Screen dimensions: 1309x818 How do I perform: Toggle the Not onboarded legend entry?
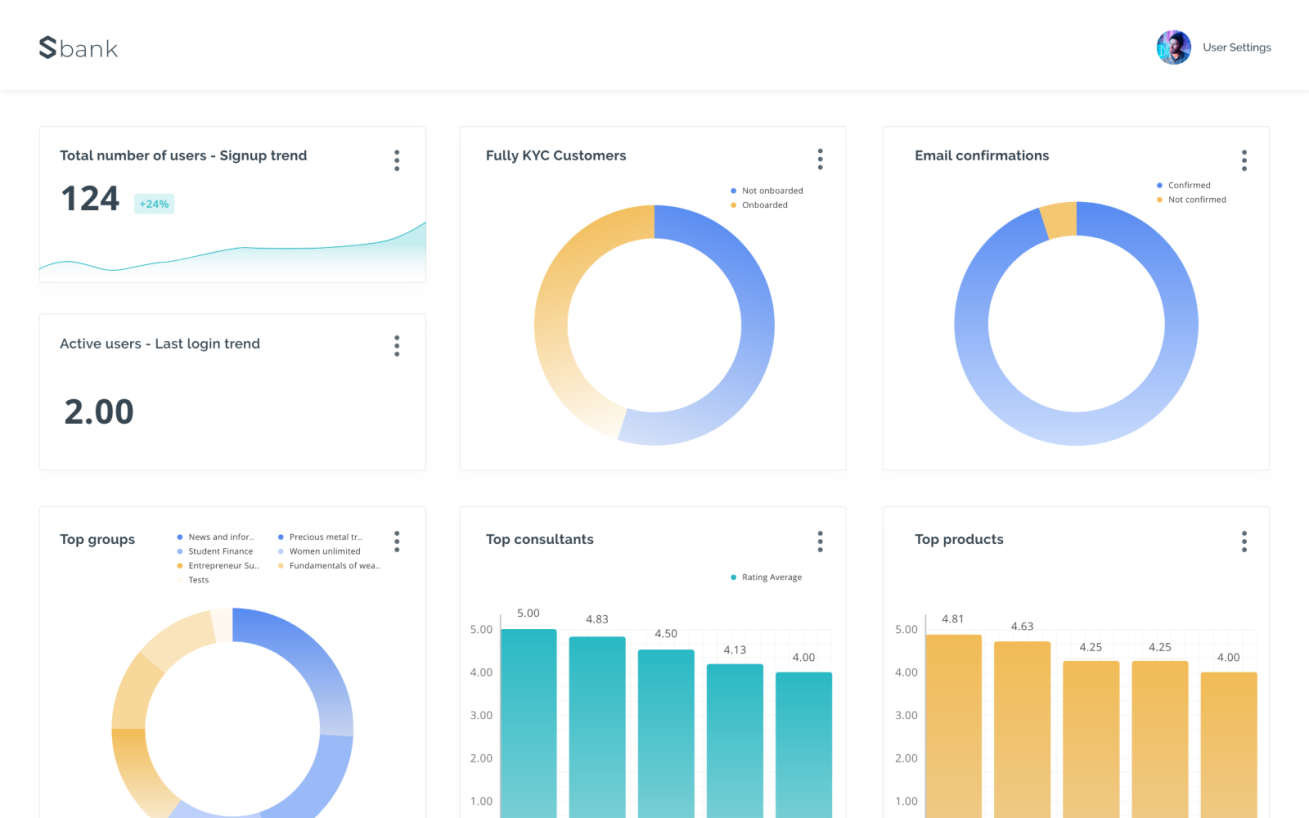coord(767,190)
